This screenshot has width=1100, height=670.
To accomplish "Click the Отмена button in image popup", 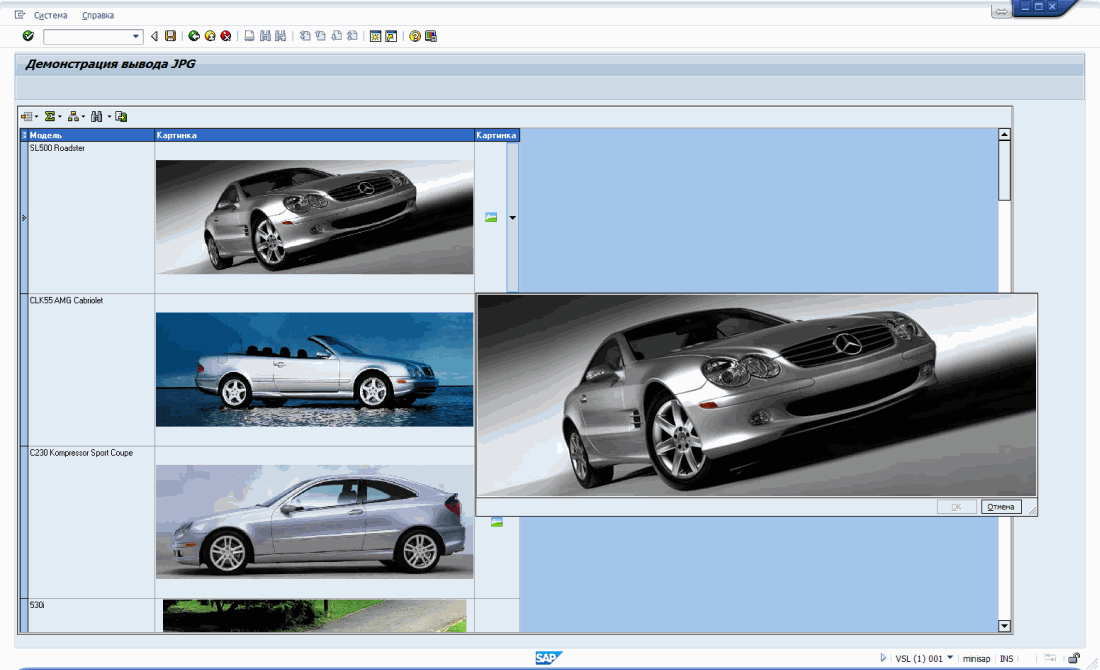I will 1000,507.
